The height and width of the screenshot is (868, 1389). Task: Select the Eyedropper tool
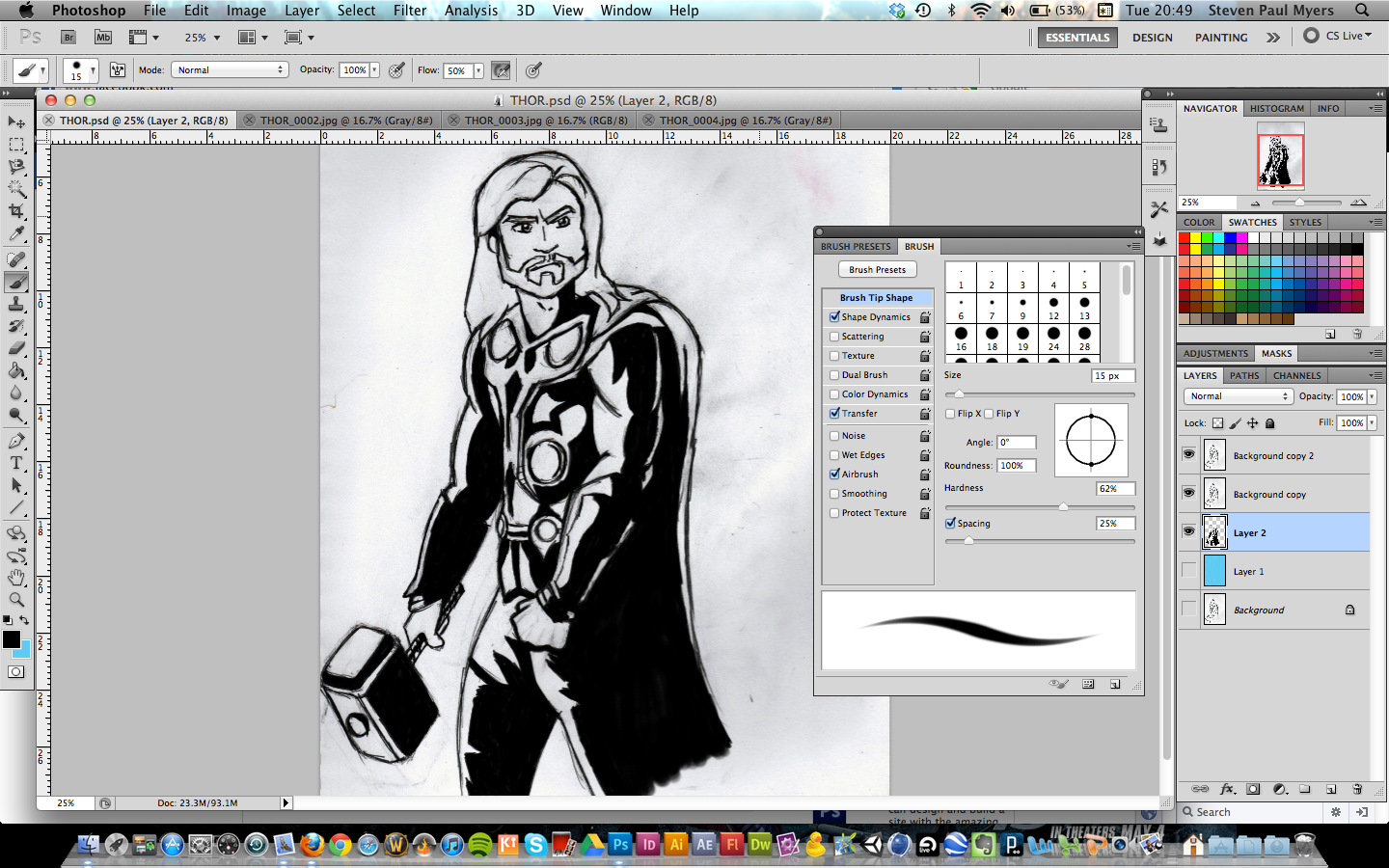point(16,233)
